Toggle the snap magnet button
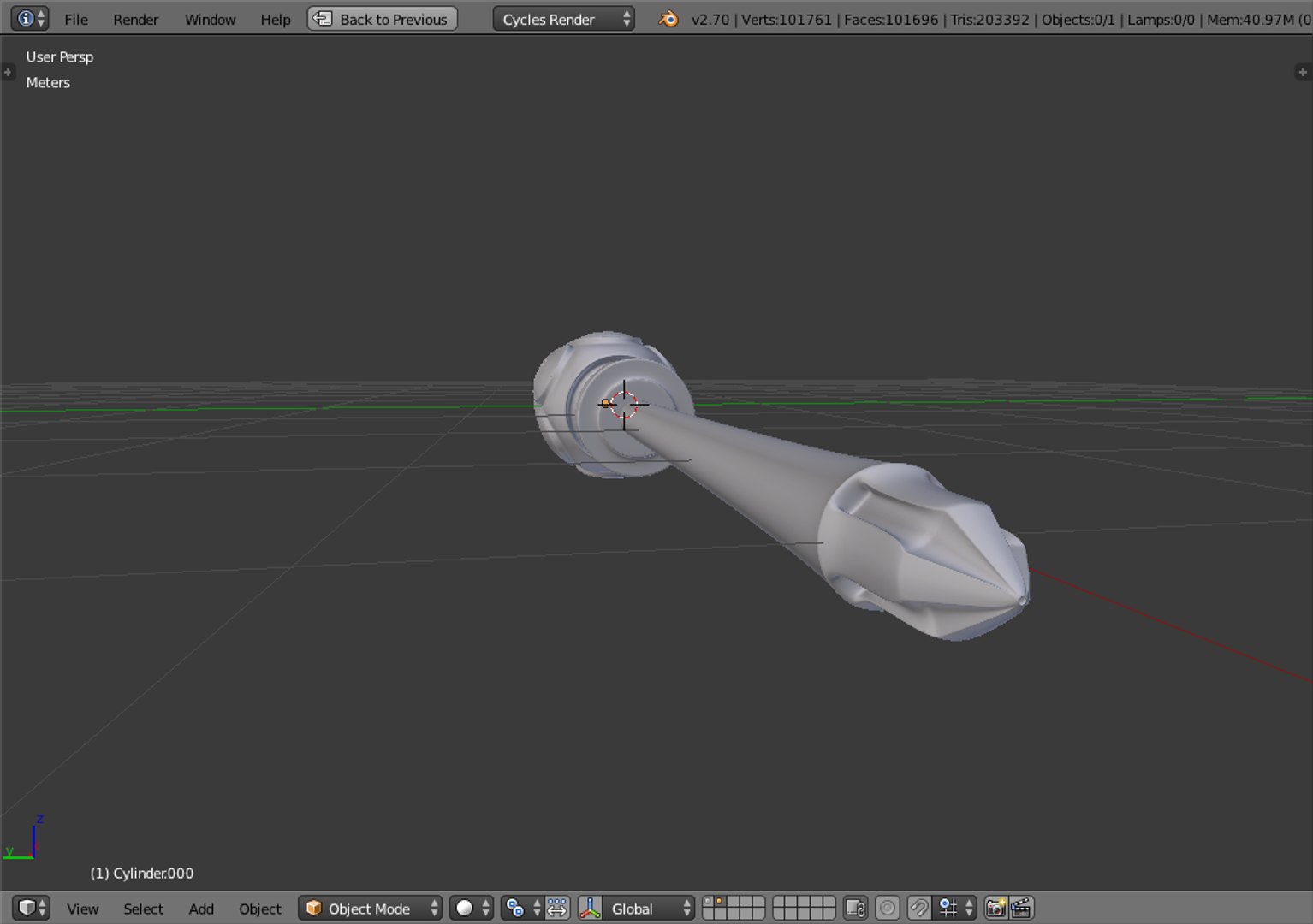Viewport: 1313px width, 924px height. 919,908
